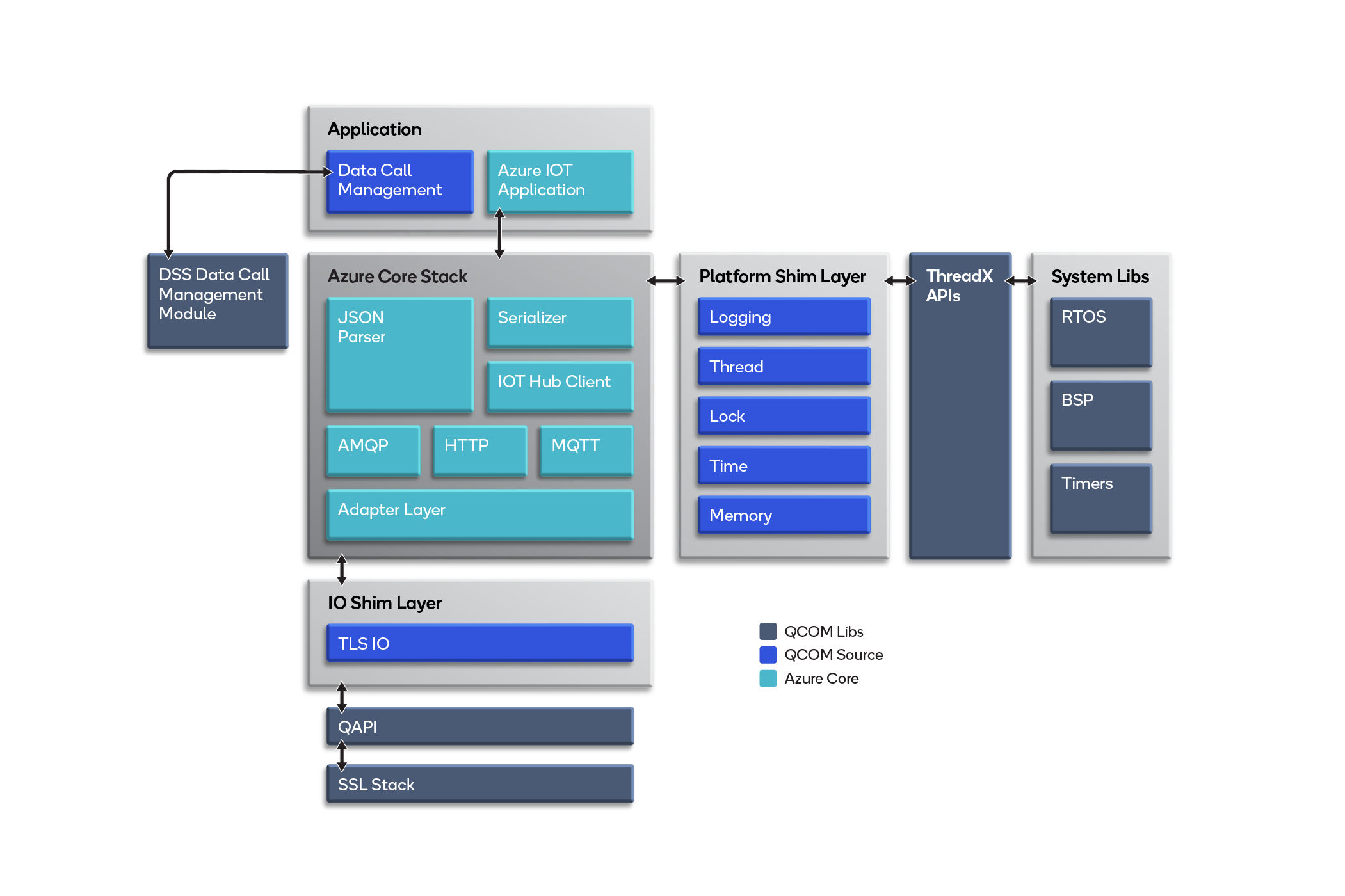Click the Thread block
This screenshot has width=1345, height=896.
click(784, 366)
